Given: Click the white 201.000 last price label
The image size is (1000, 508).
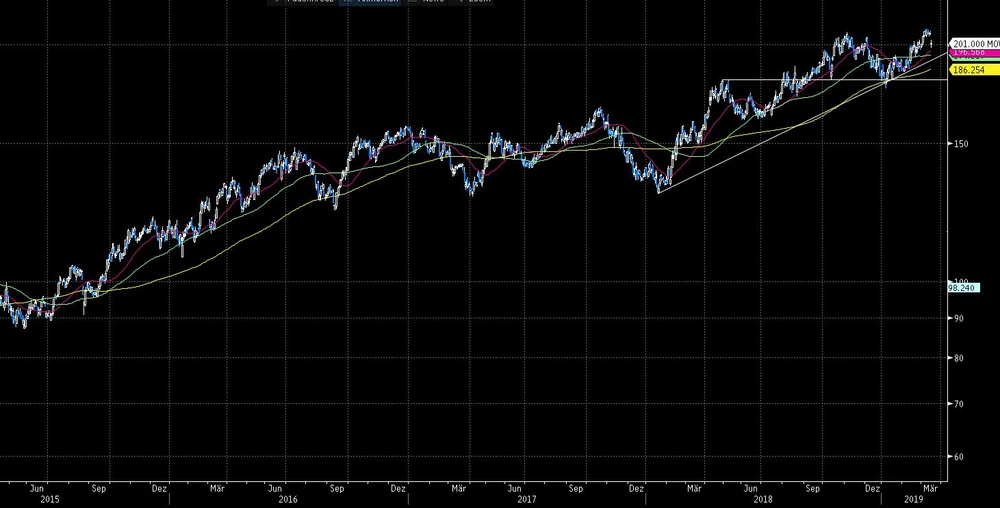Looking at the screenshot, I should tap(973, 44).
